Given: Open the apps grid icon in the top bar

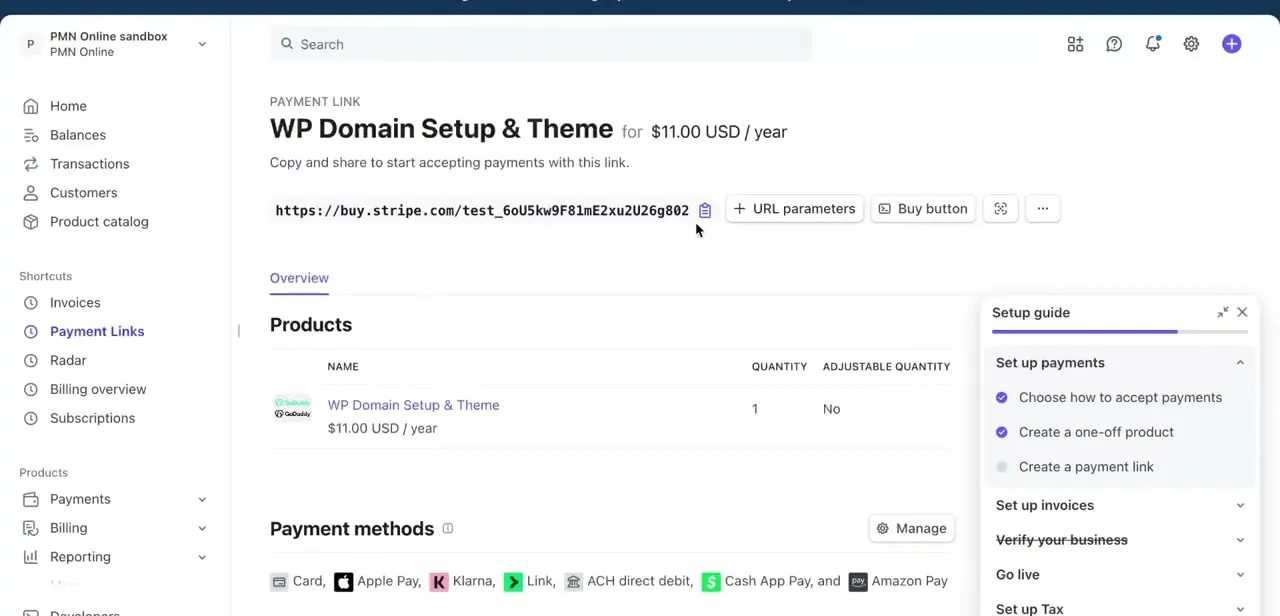Looking at the screenshot, I should [x=1075, y=44].
